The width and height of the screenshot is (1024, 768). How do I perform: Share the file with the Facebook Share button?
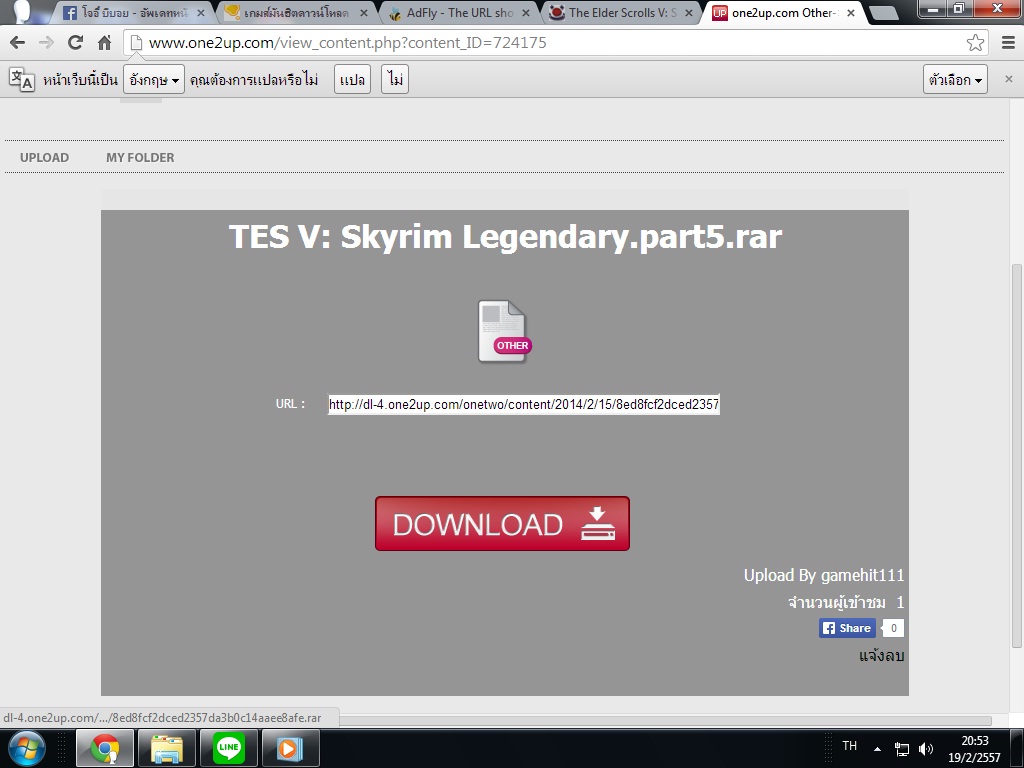[847, 628]
